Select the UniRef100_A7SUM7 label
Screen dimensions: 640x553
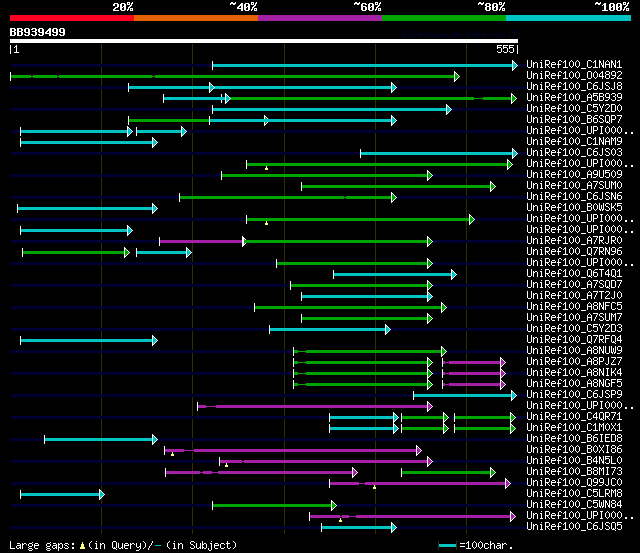574,318
